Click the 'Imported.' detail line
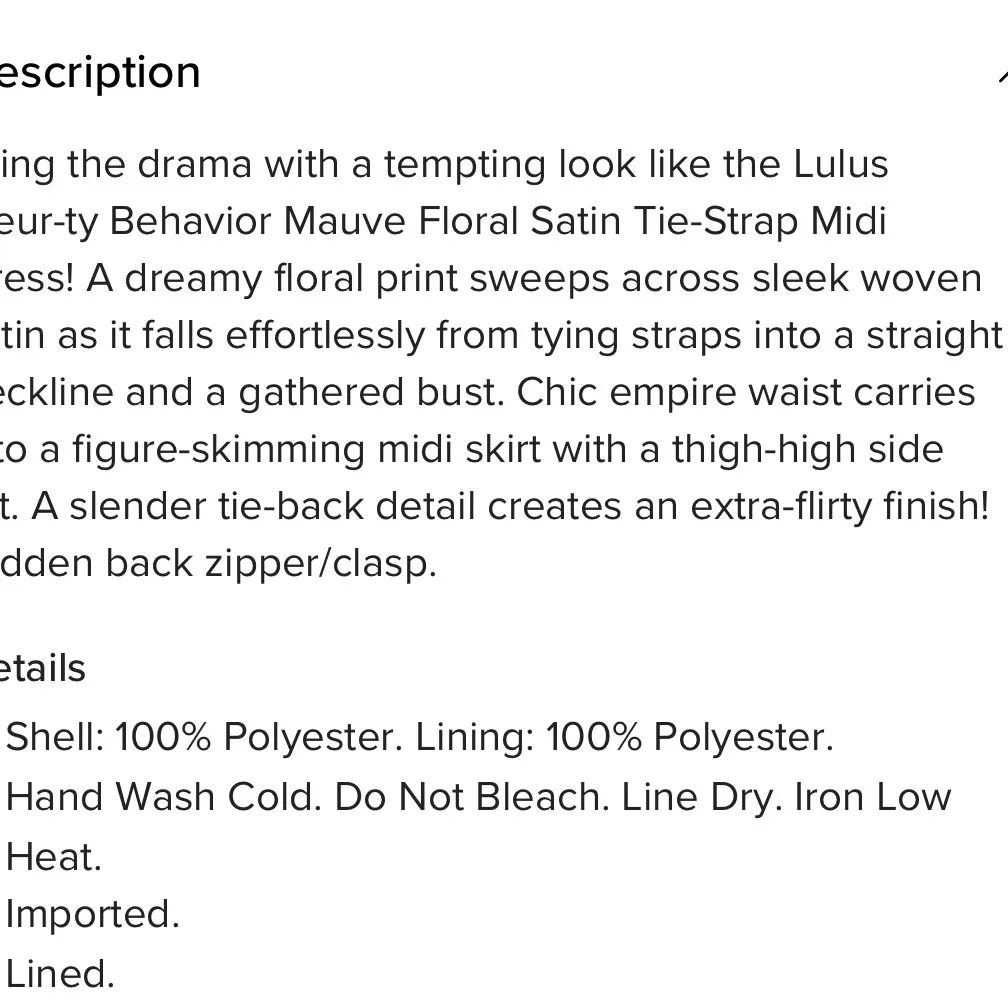The width and height of the screenshot is (1008, 1008). [x=92, y=914]
